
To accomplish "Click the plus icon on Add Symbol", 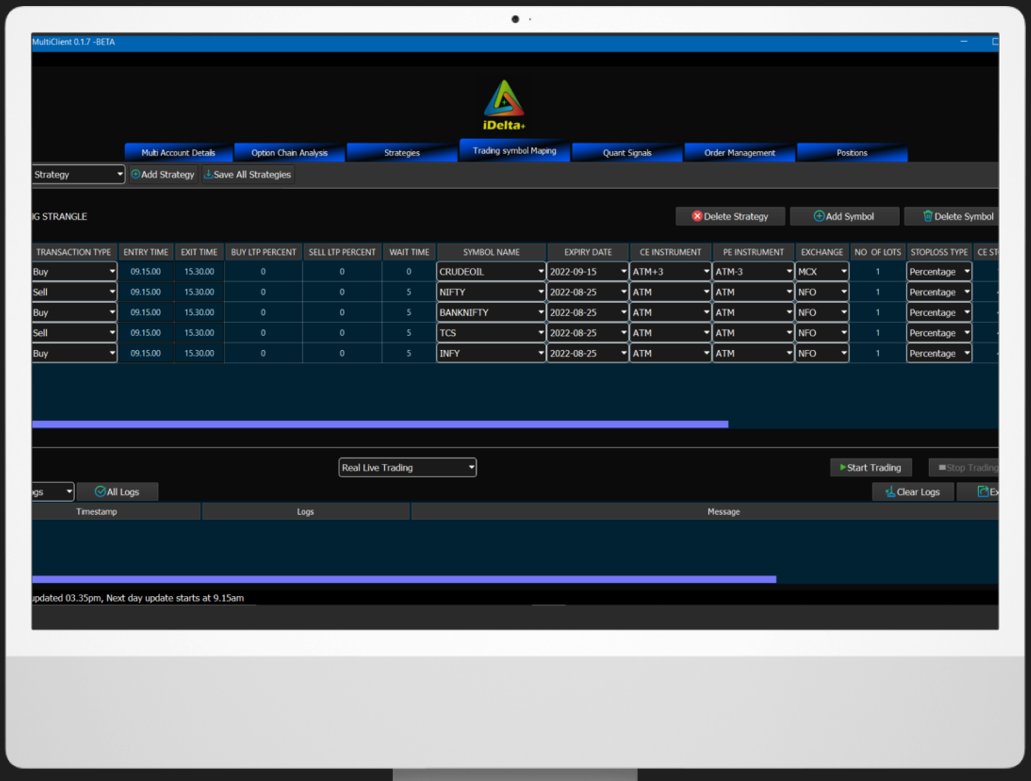I will 819,216.
